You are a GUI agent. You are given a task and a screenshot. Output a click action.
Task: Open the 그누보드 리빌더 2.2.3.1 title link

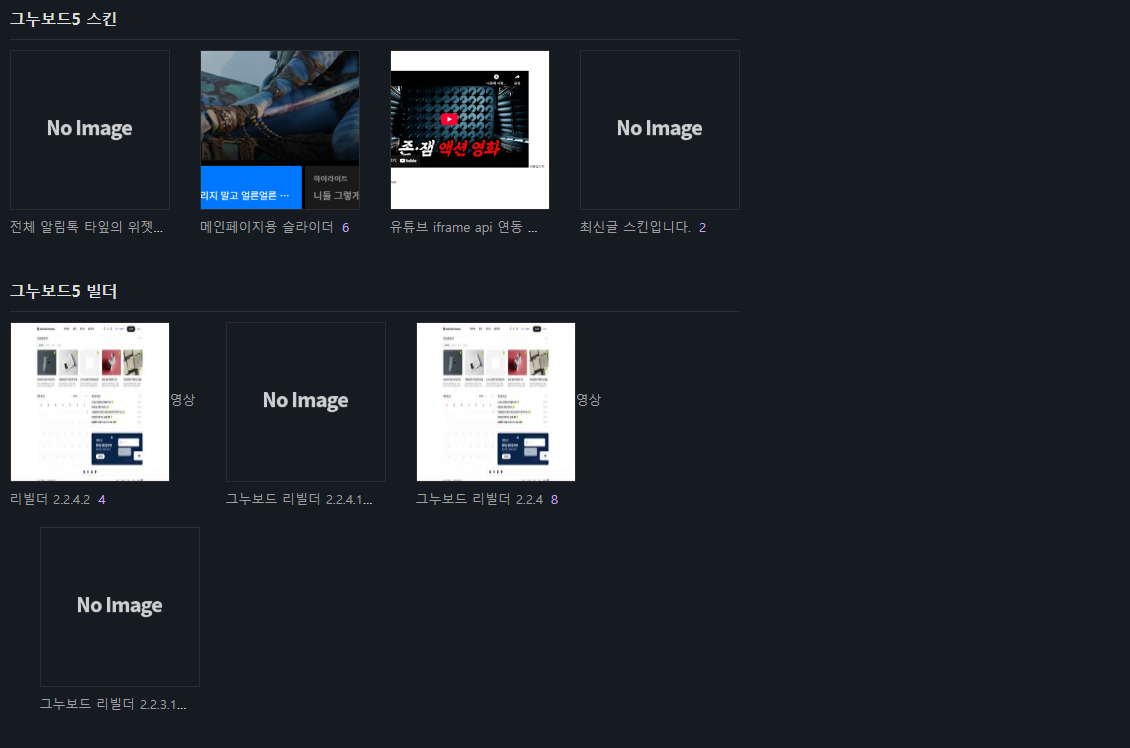(x=113, y=704)
